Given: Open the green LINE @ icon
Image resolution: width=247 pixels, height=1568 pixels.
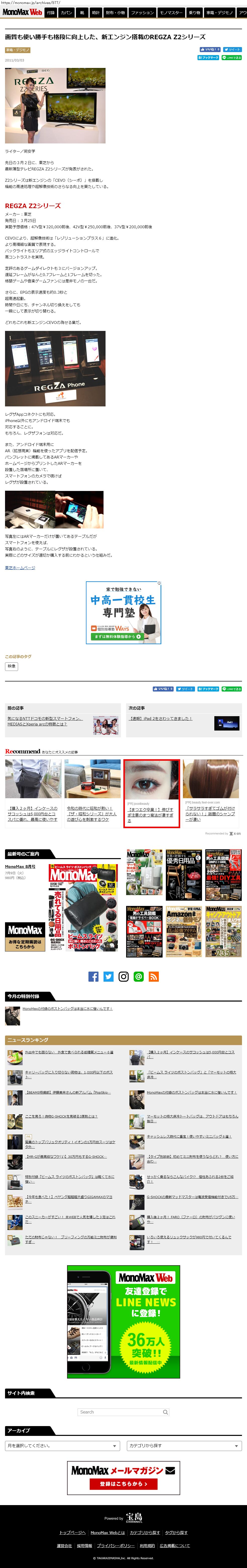Looking at the screenshot, I should (x=139, y=976).
